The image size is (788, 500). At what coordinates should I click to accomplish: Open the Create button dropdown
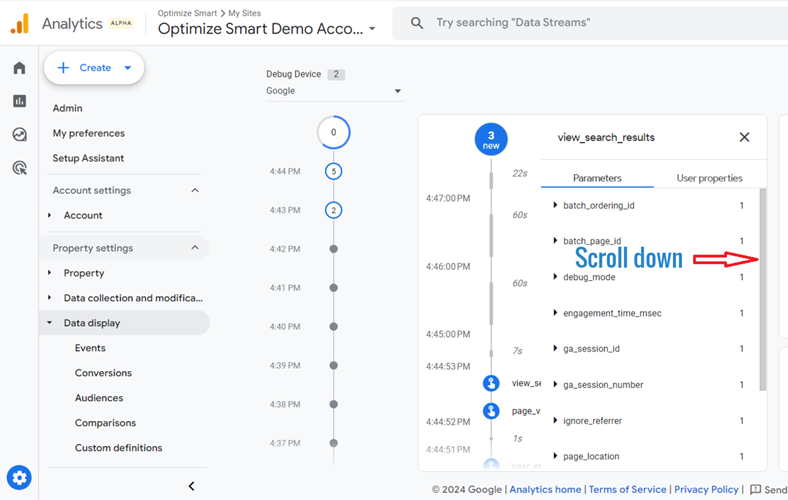pyautogui.click(x=128, y=68)
